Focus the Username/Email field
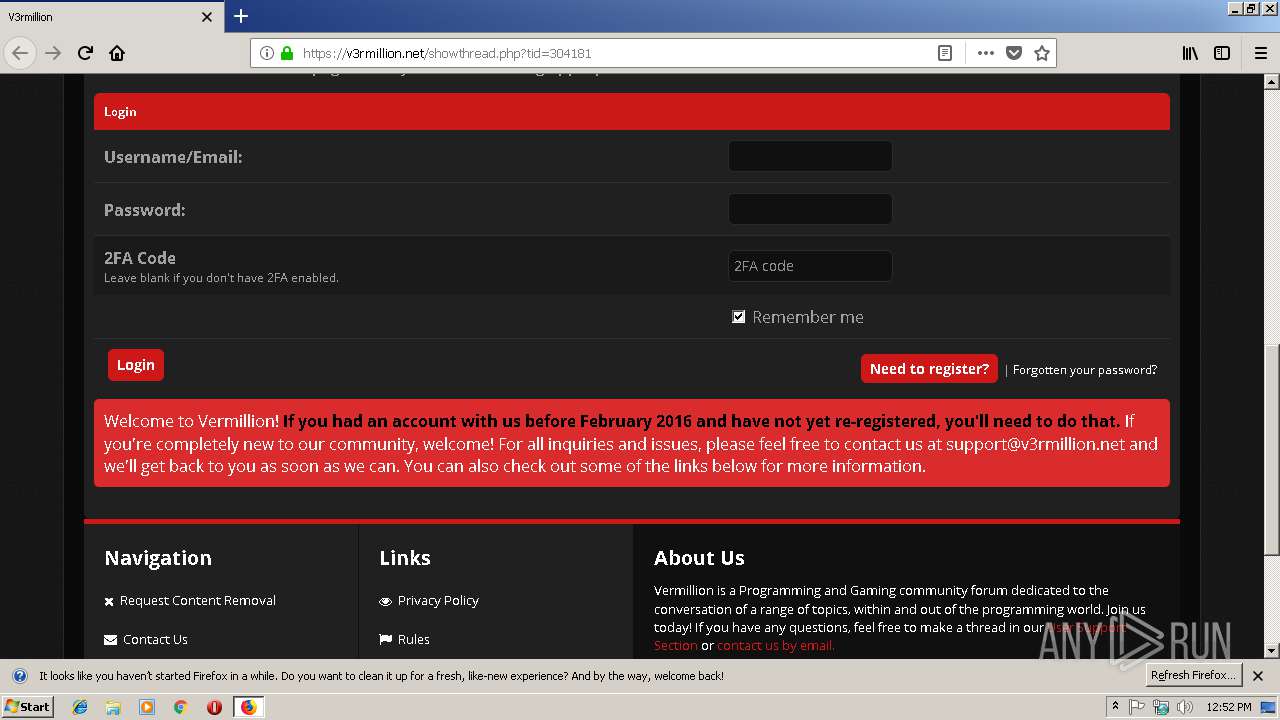 point(810,156)
